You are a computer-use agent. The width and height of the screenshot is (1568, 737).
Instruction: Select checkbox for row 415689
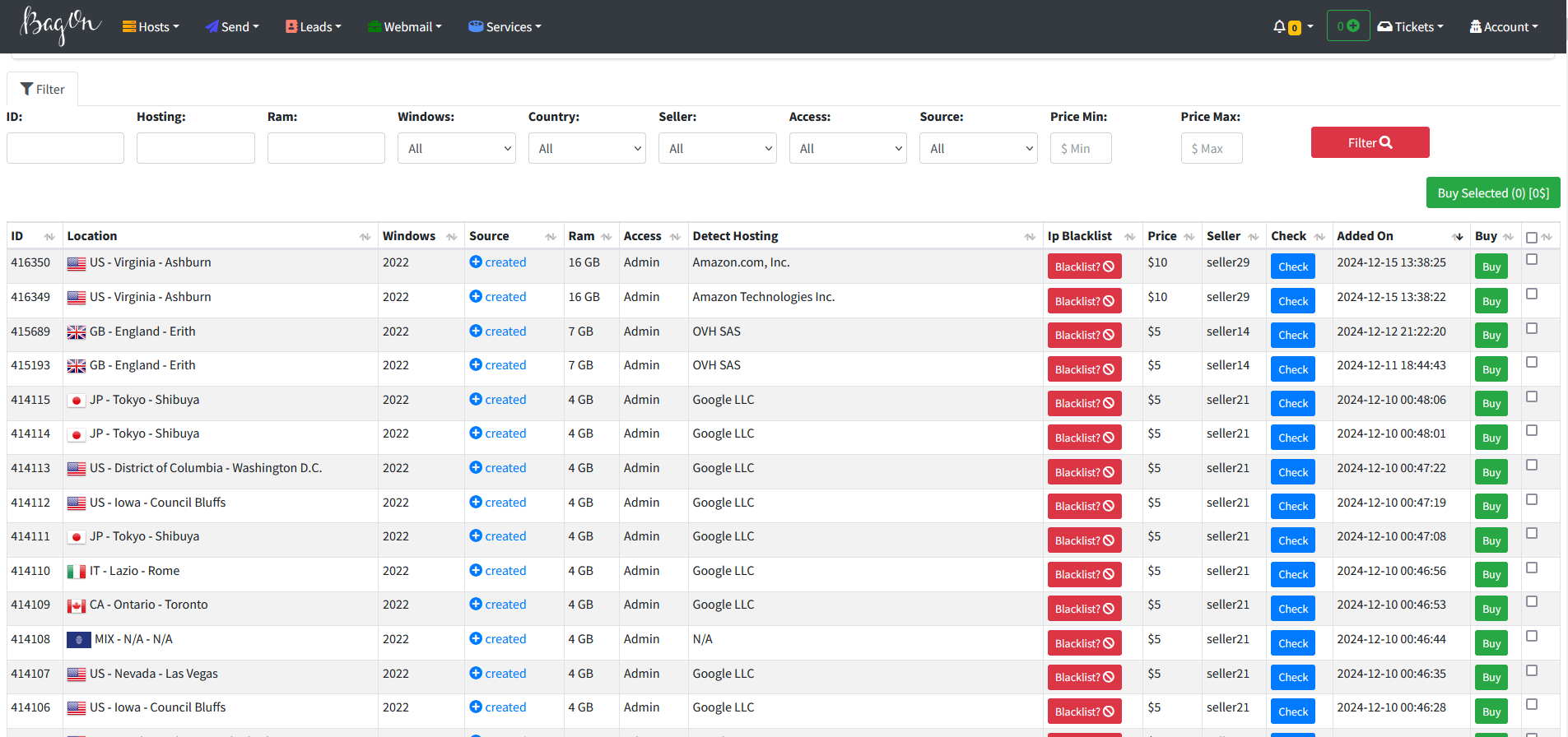tap(1532, 328)
